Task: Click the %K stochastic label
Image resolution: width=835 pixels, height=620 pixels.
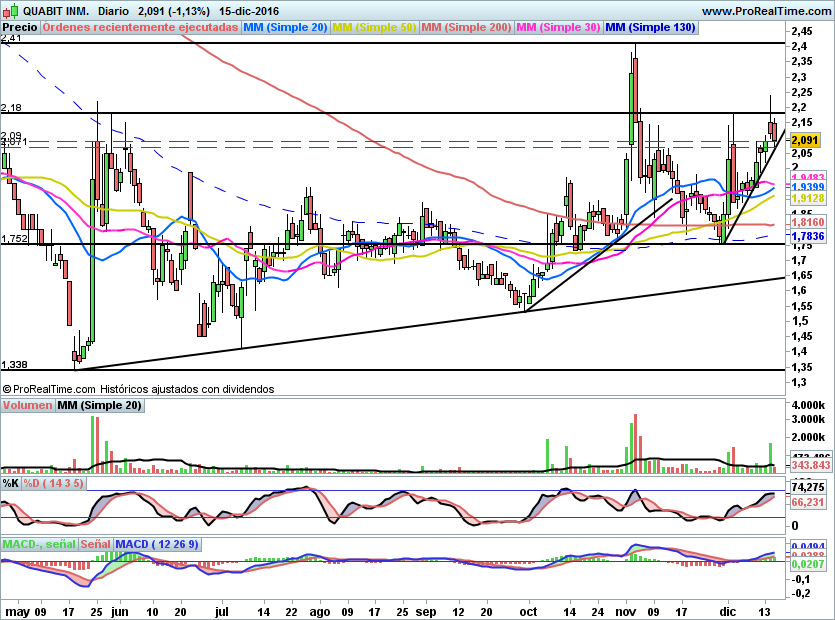Action: pyautogui.click(x=11, y=483)
